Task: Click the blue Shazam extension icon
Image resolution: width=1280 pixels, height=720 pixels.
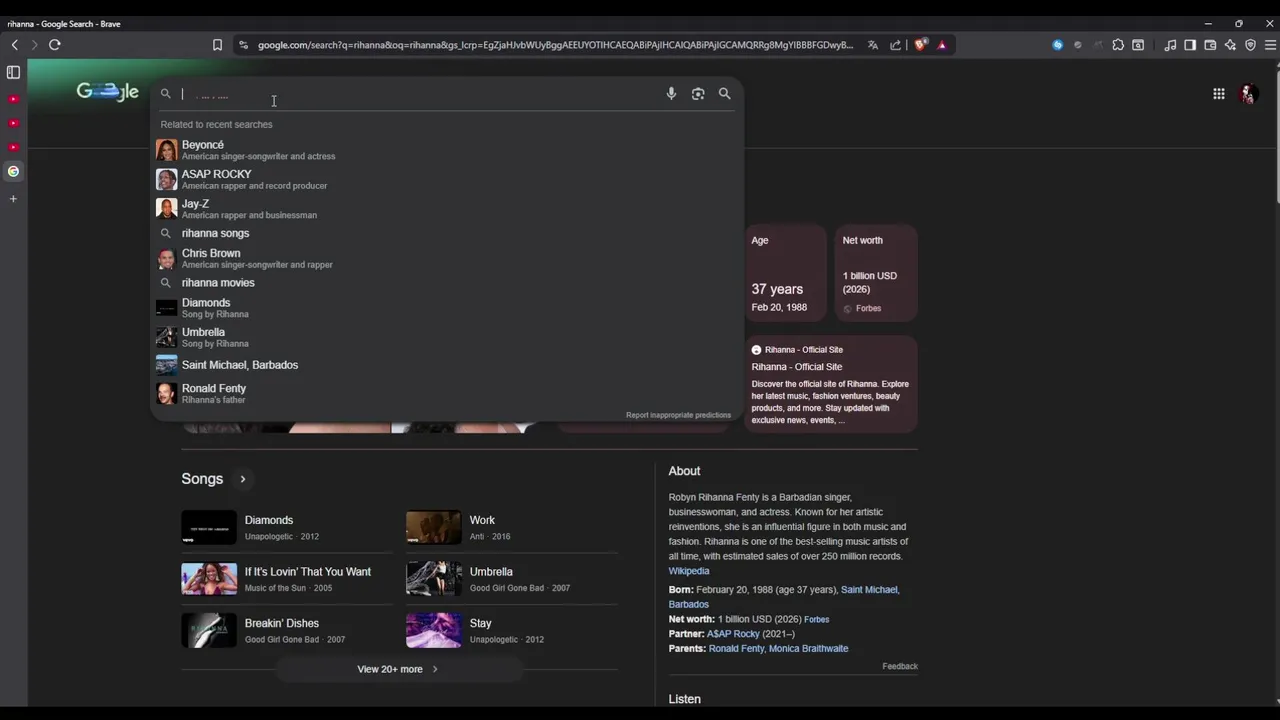Action: [x=1058, y=45]
